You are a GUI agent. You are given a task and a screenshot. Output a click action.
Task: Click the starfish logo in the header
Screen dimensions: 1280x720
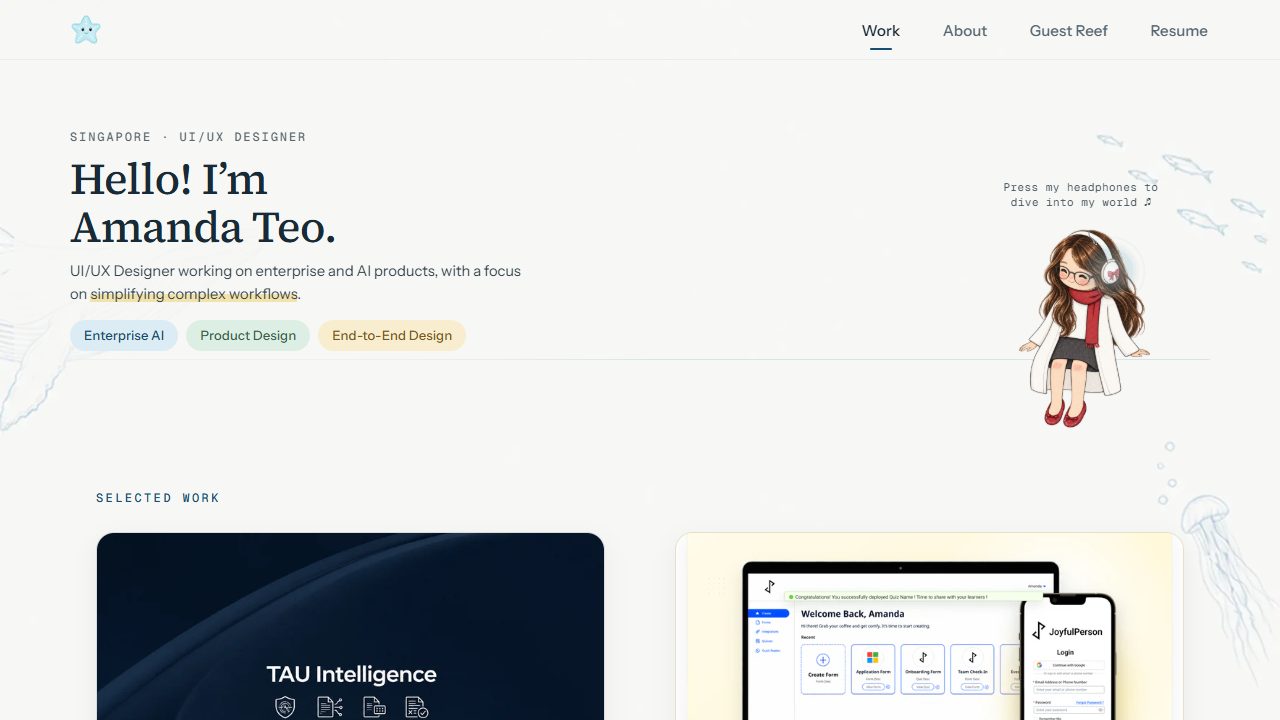click(86, 30)
